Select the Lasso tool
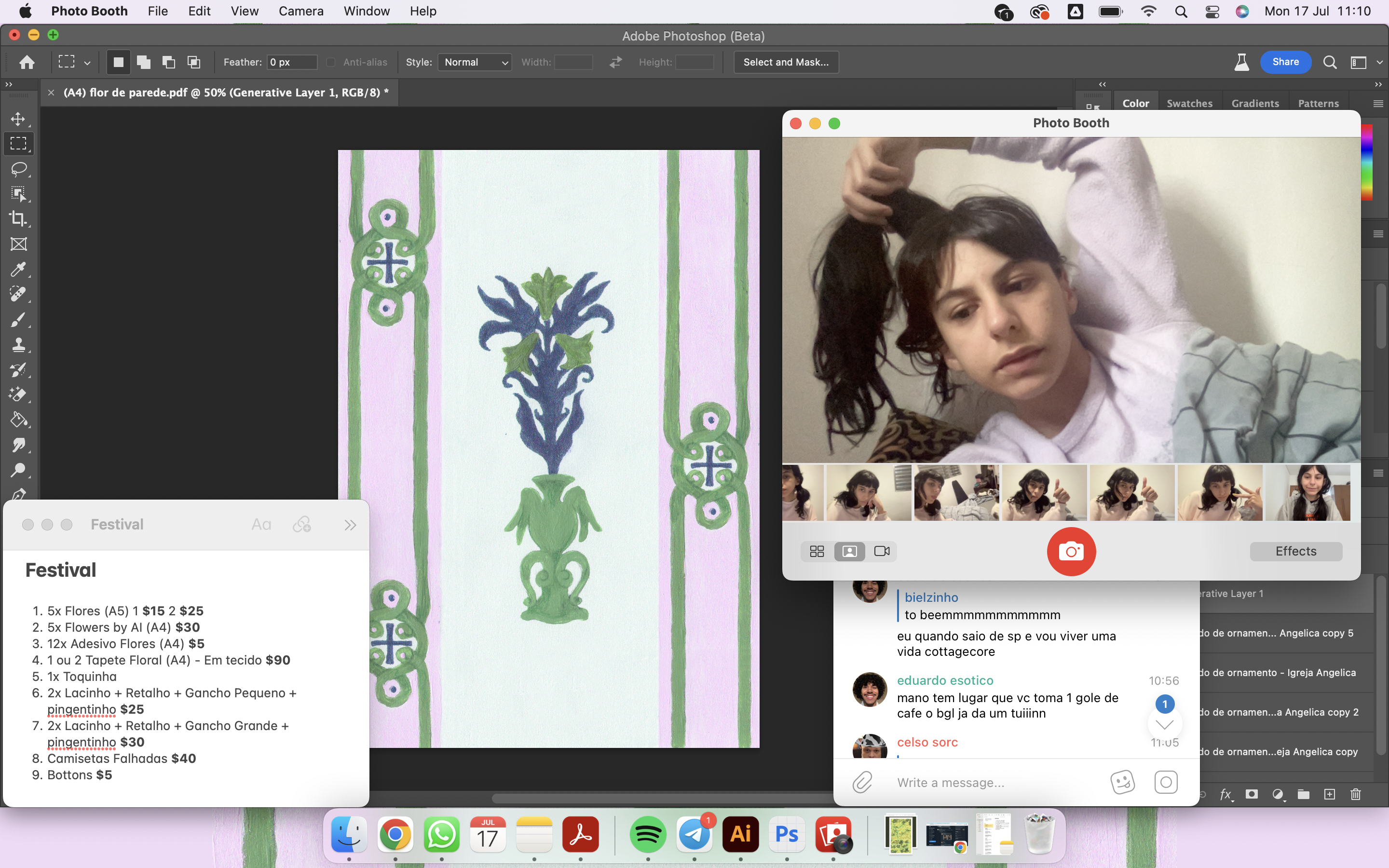 (x=18, y=169)
